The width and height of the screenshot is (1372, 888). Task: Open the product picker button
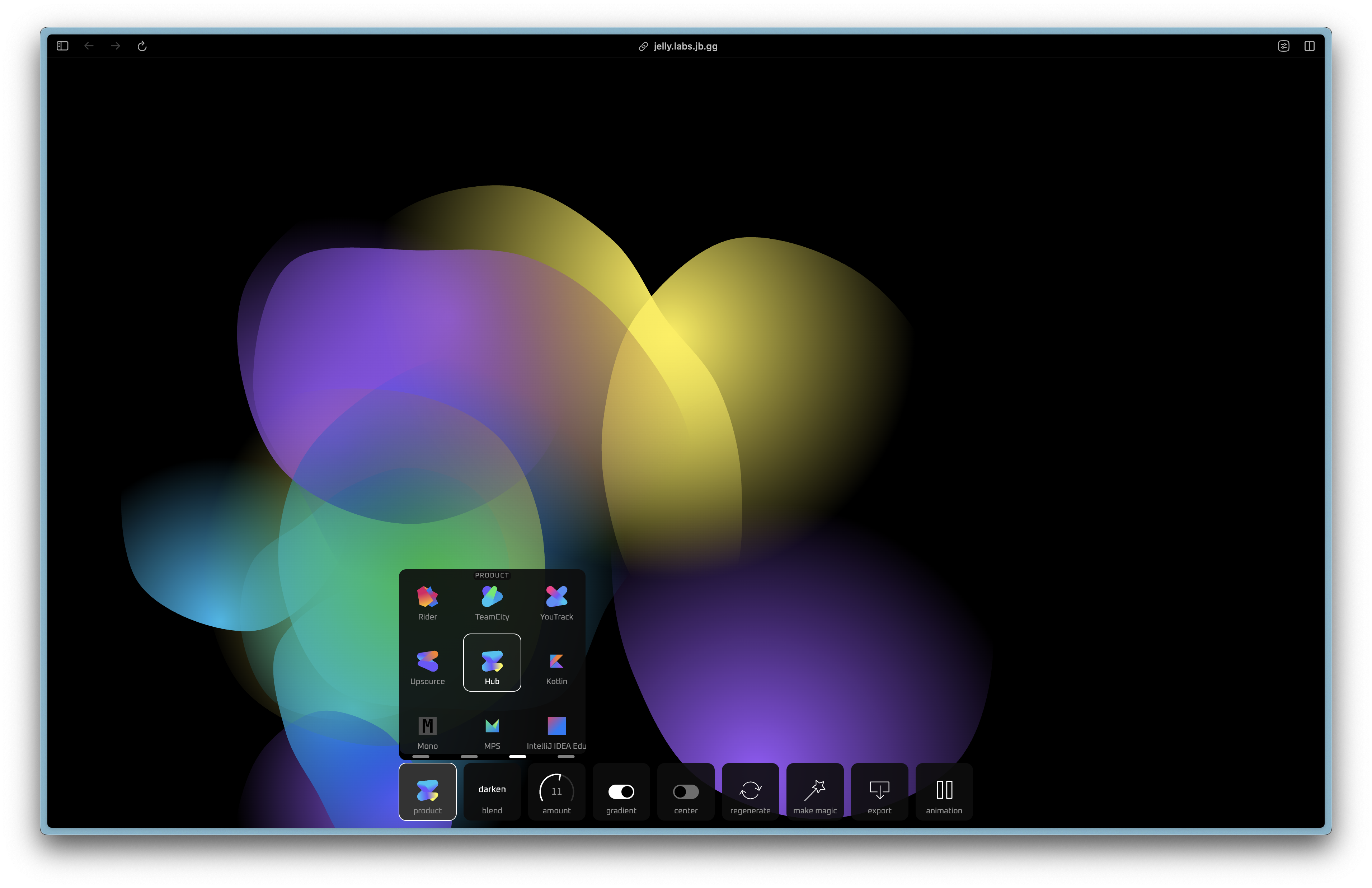(x=427, y=791)
